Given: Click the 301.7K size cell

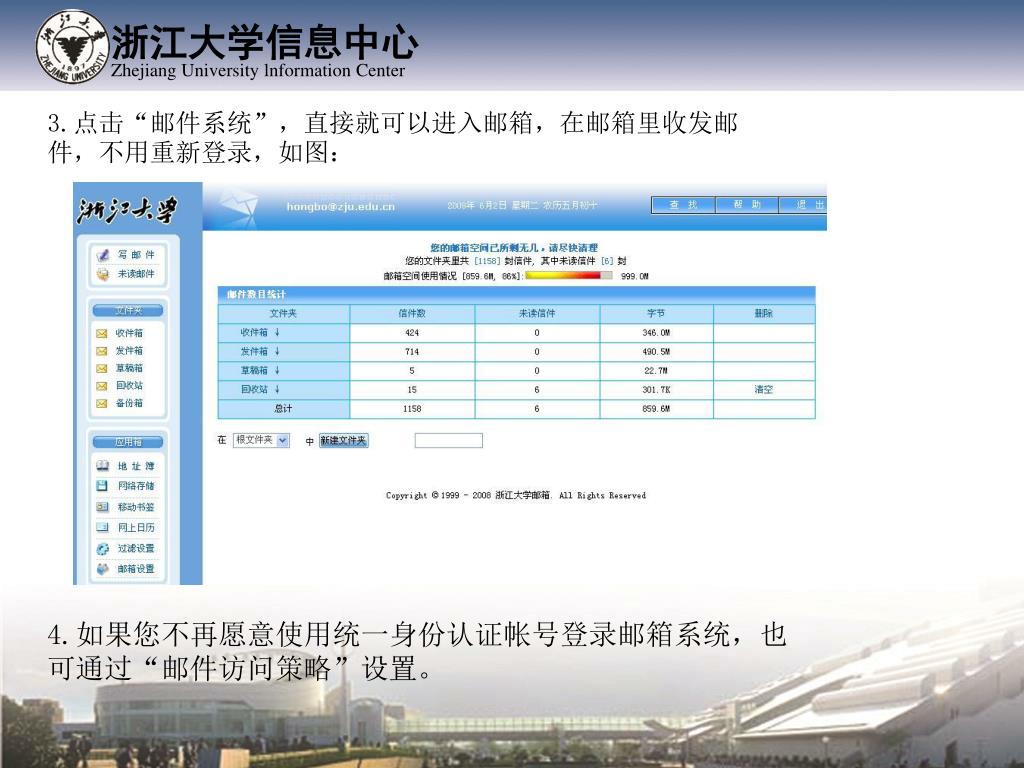Looking at the screenshot, I should [656, 389].
